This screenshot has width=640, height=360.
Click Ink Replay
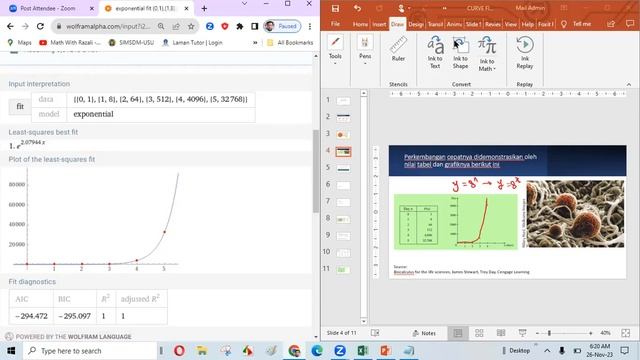524,52
